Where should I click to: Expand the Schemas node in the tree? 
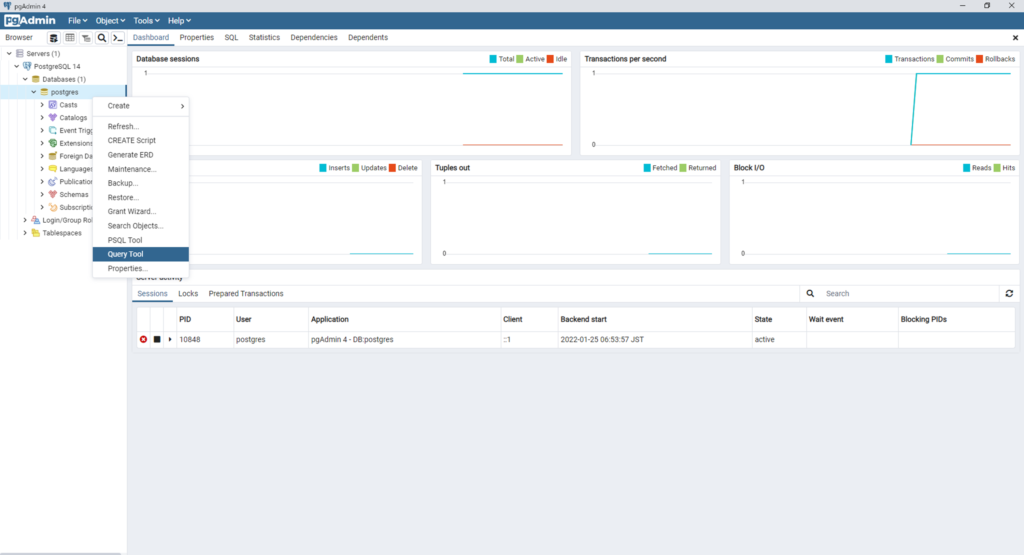(x=42, y=195)
